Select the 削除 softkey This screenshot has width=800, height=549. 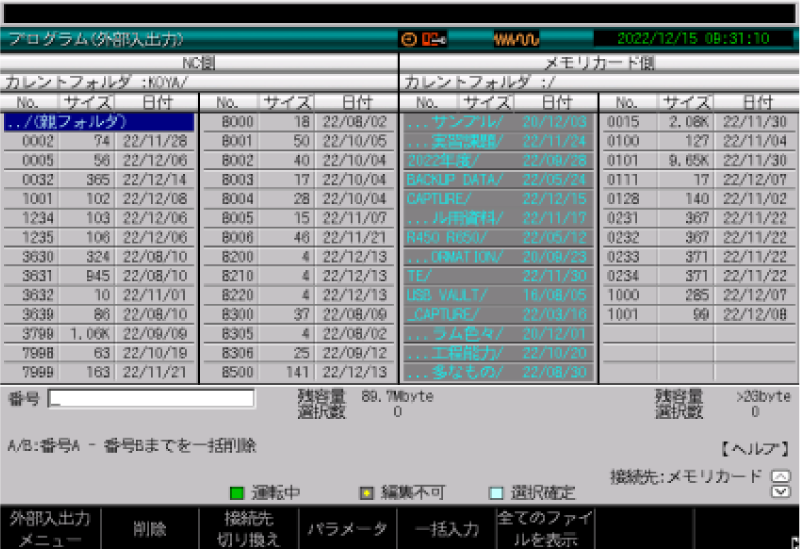[x=149, y=528]
